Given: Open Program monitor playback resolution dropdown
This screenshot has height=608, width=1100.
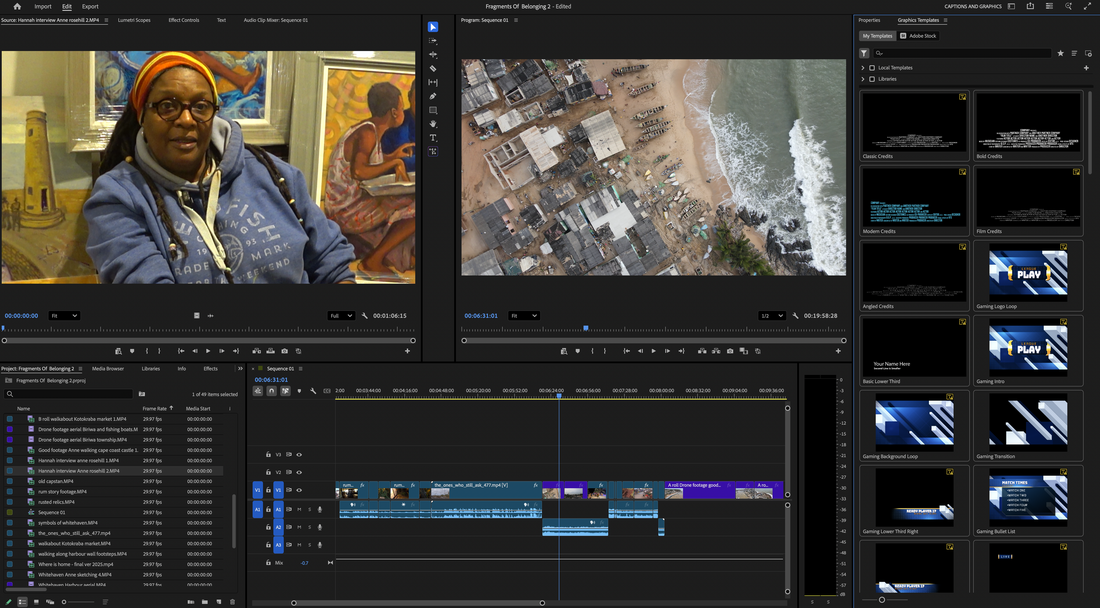Looking at the screenshot, I should tap(771, 316).
